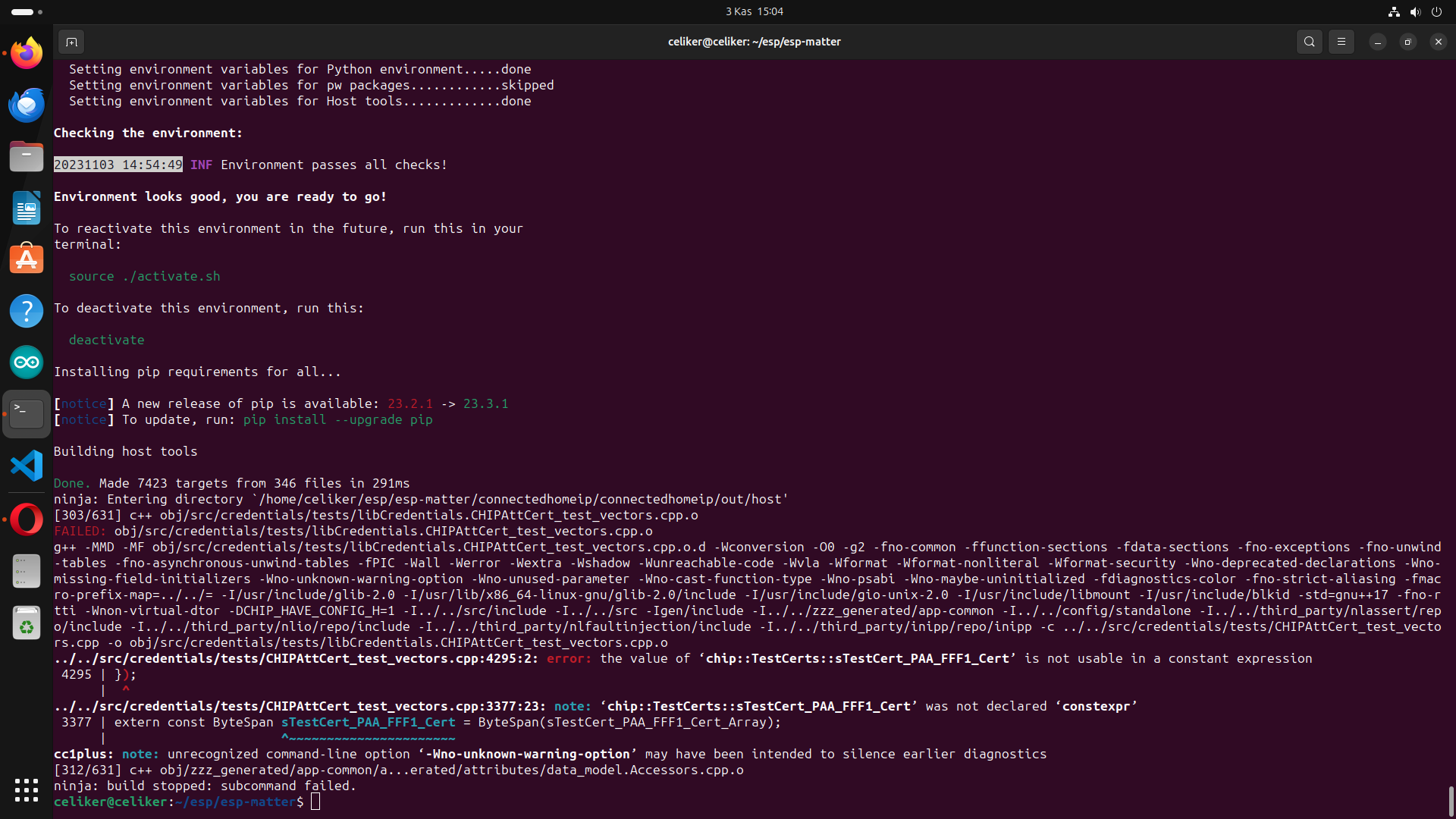This screenshot has width=1456, height=819.
Task: Click 'Done. Made 7423 targets' line
Action: pyautogui.click(x=232, y=483)
